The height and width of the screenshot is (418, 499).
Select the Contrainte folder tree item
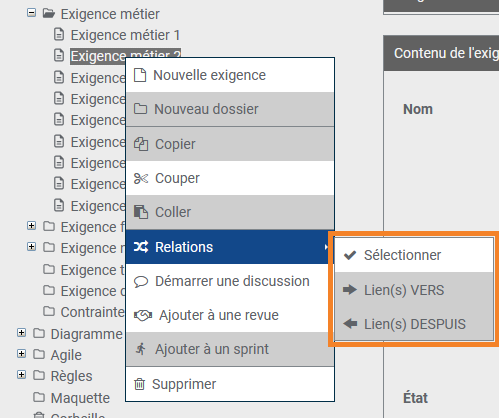pyautogui.click(x=92, y=312)
